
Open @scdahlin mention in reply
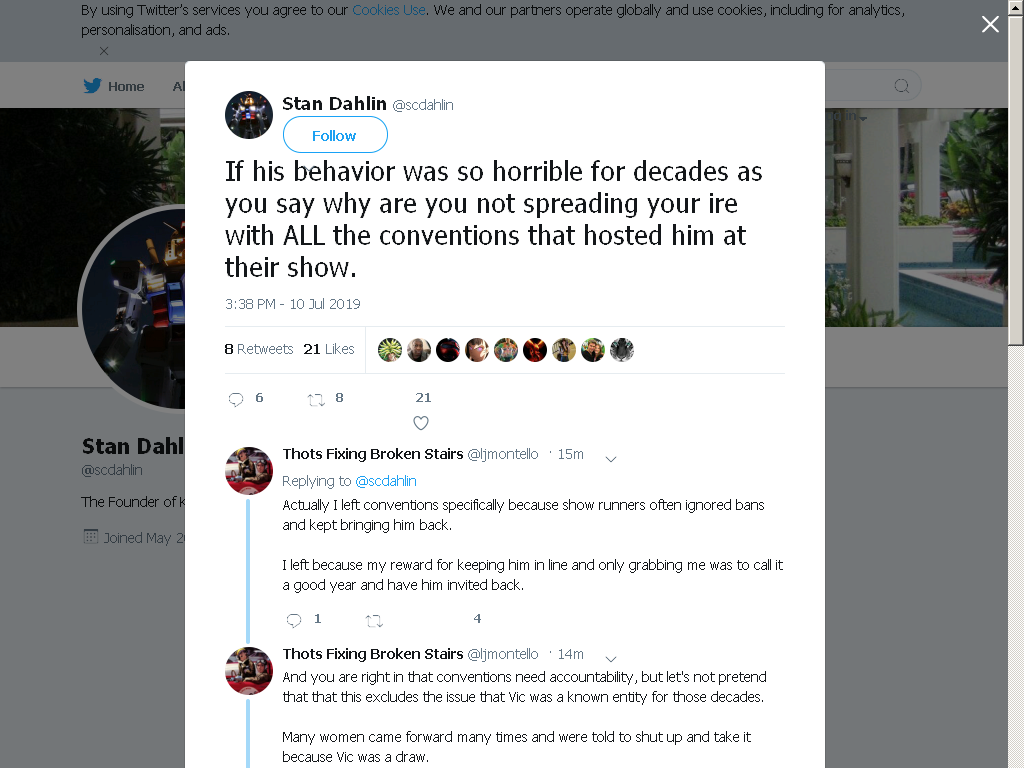[385, 481]
